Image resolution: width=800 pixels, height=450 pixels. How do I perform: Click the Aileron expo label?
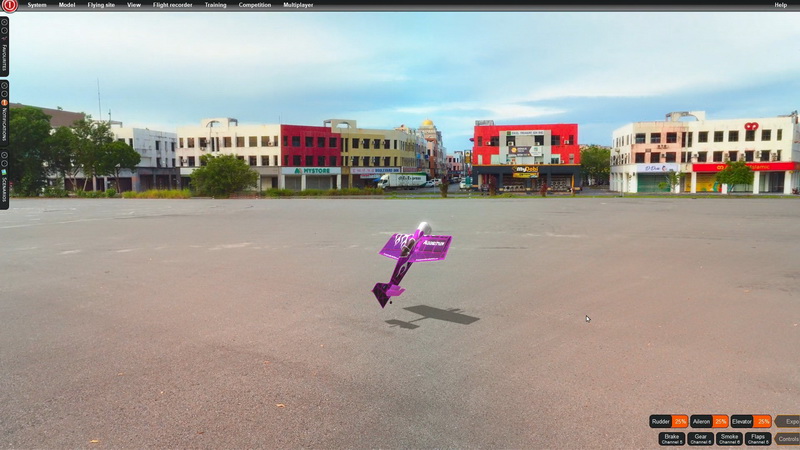[701, 421]
